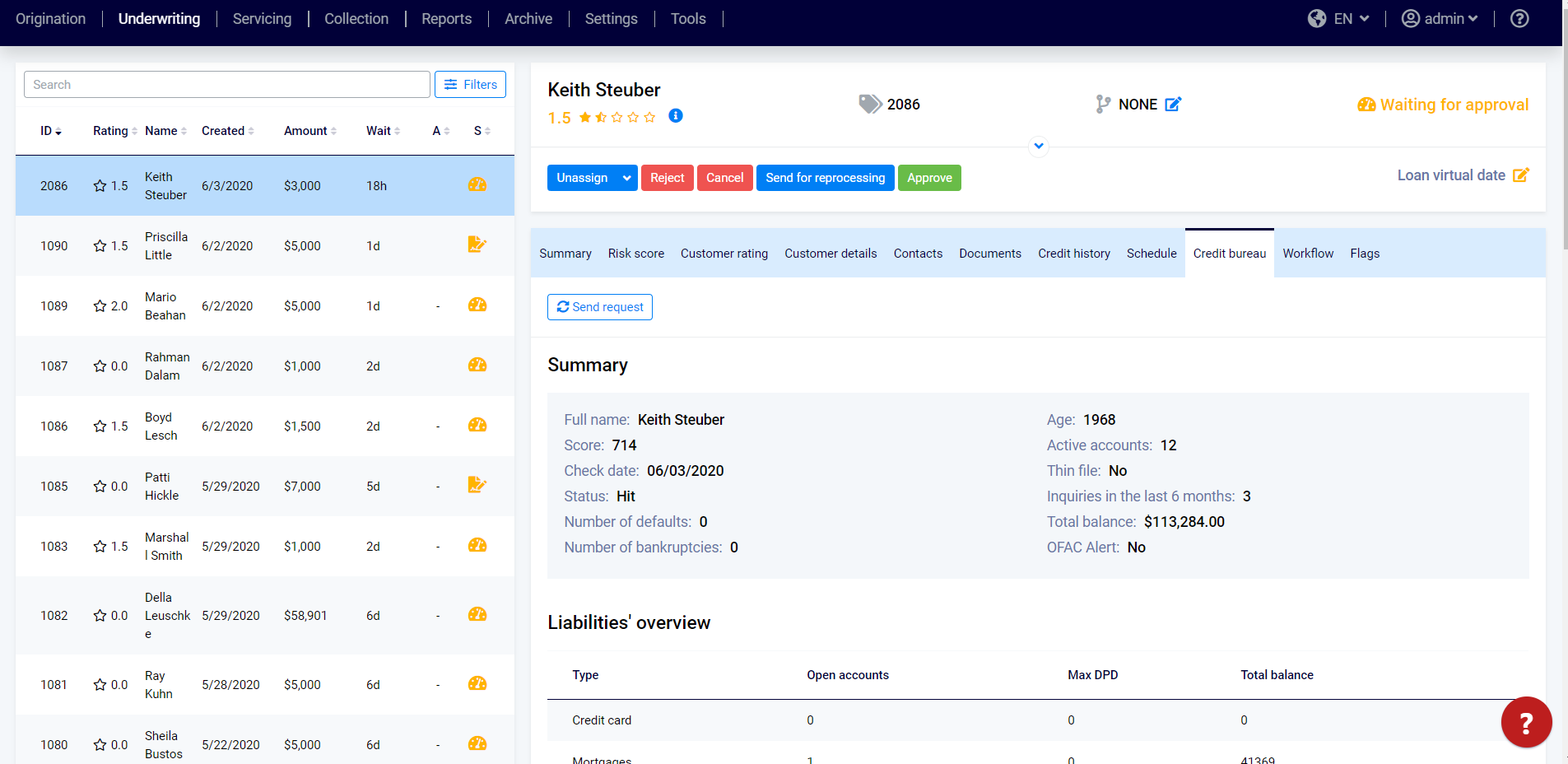Open the Origination menu
This screenshot has width=1568, height=764.
(x=50, y=18)
